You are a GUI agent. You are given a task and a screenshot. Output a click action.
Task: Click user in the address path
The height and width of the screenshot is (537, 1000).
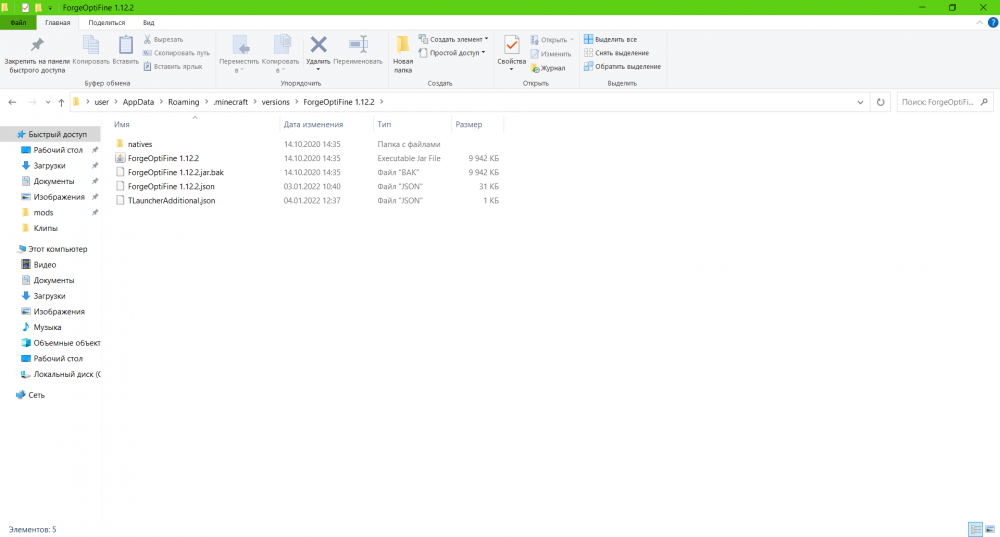point(101,102)
